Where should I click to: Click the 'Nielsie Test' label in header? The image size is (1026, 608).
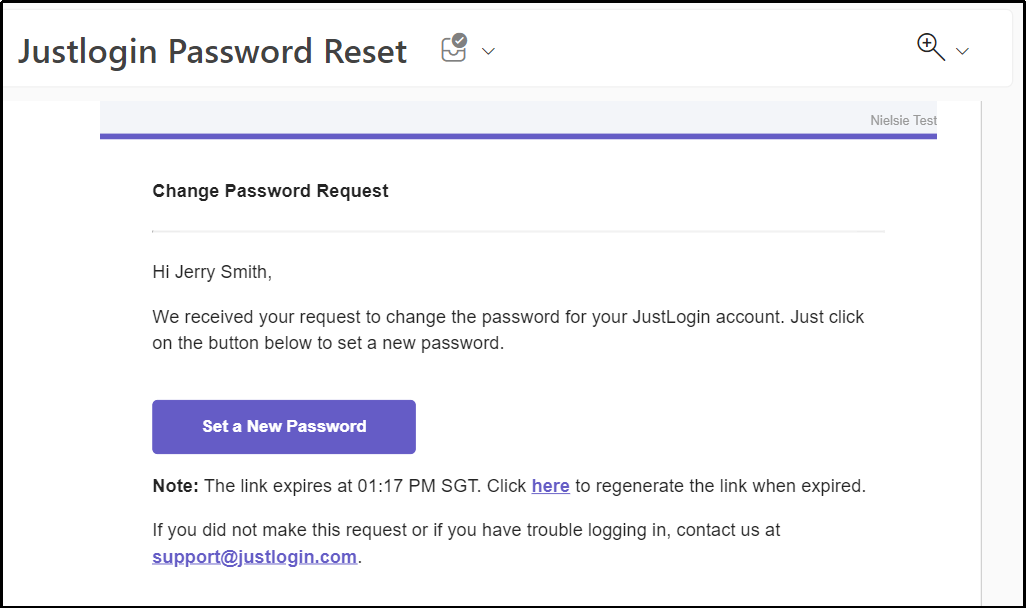point(904,120)
